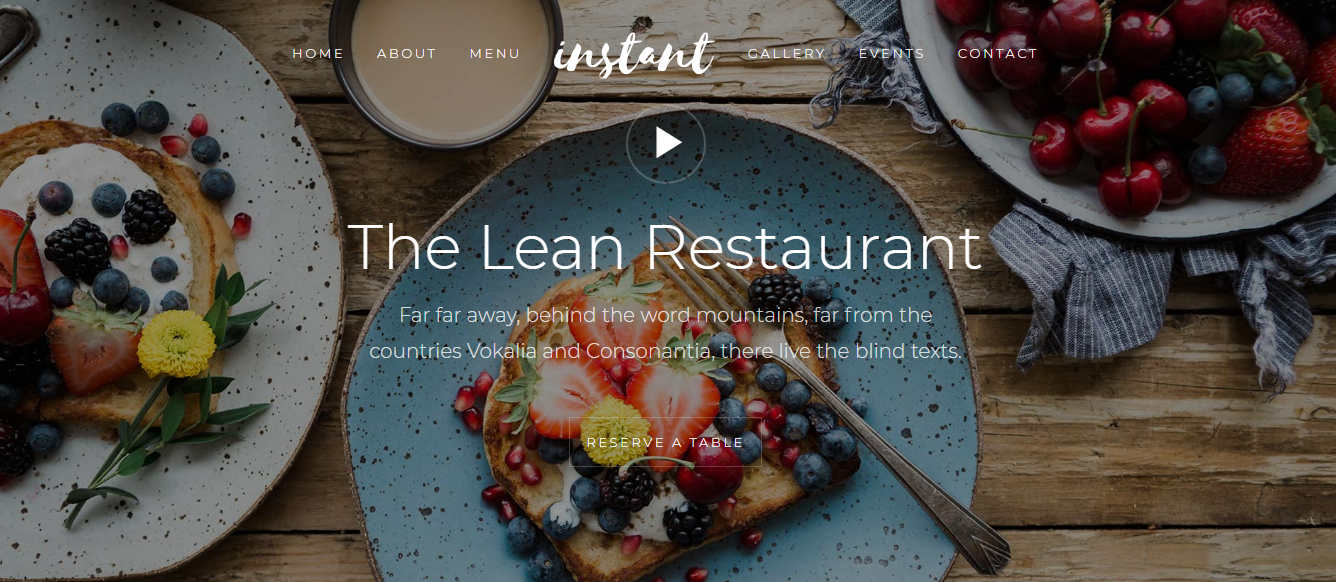Image resolution: width=1336 pixels, height=582 pixels.
Task: Click the yellow flower on white plate
Action: [176, 343]
